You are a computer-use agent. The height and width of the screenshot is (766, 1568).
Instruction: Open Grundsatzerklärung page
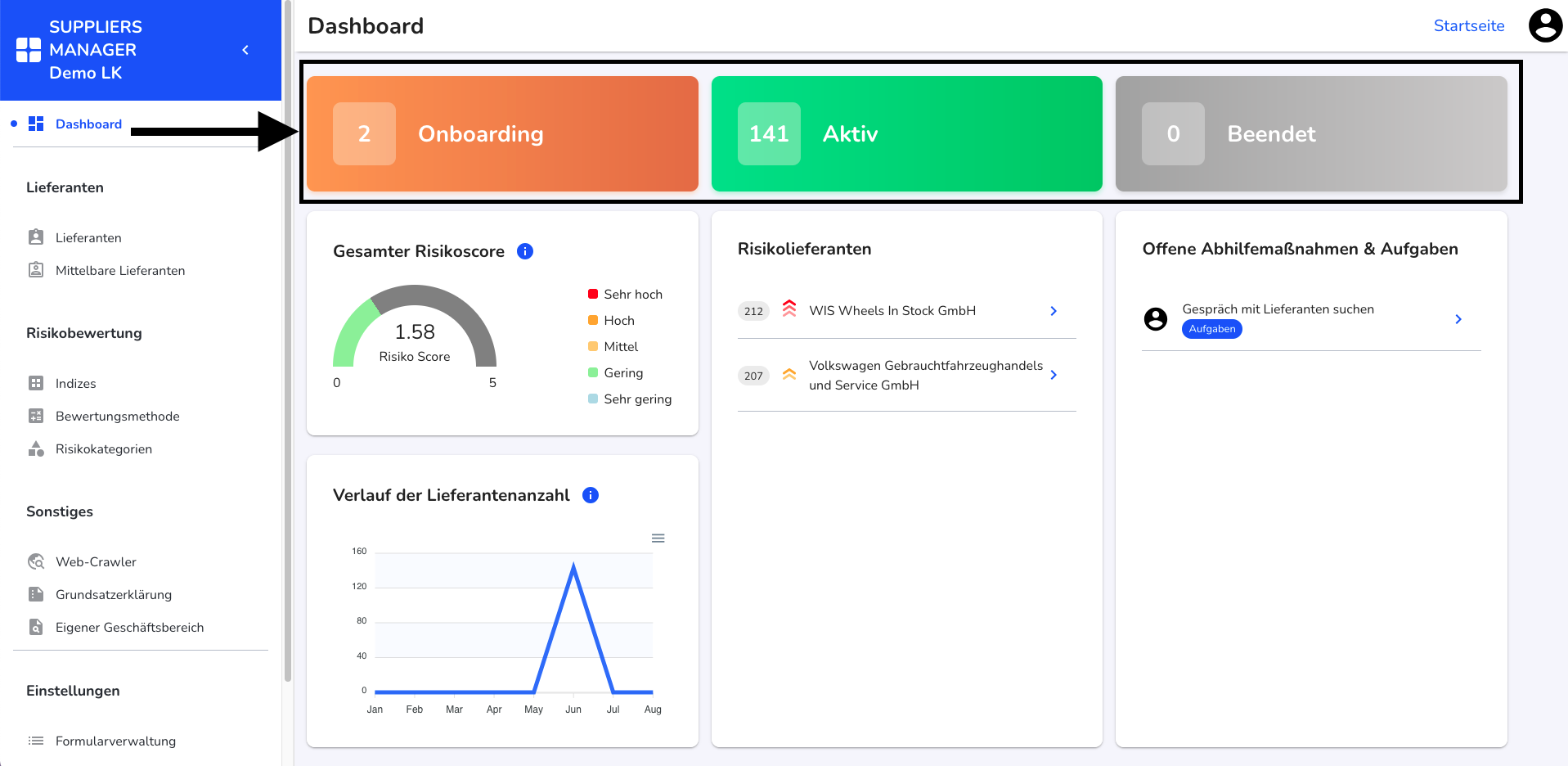pos(114,594)
